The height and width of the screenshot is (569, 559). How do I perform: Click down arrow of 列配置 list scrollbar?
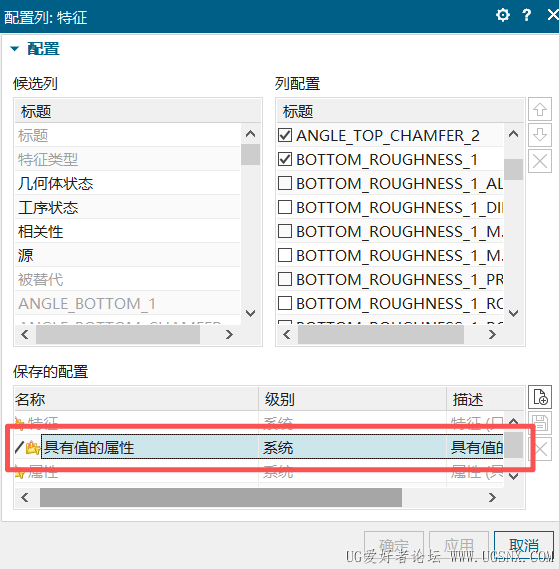click(513, 313)
